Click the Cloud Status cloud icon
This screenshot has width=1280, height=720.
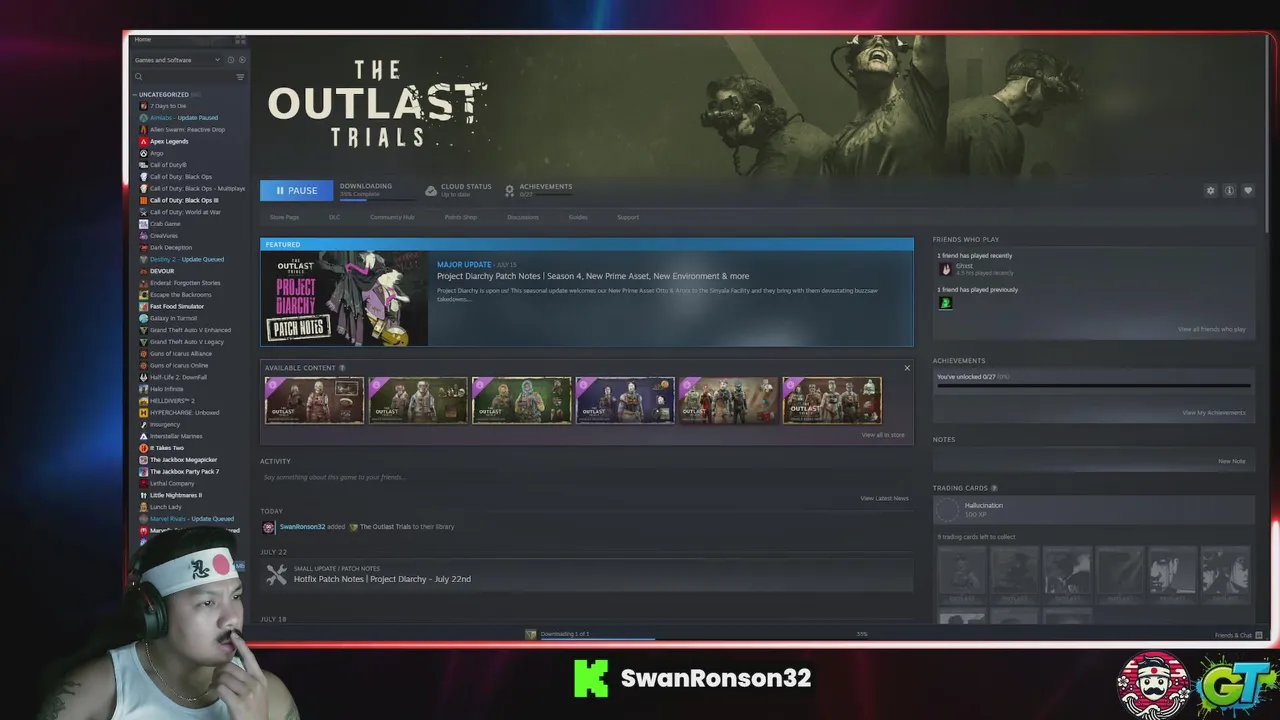(431, 190)
